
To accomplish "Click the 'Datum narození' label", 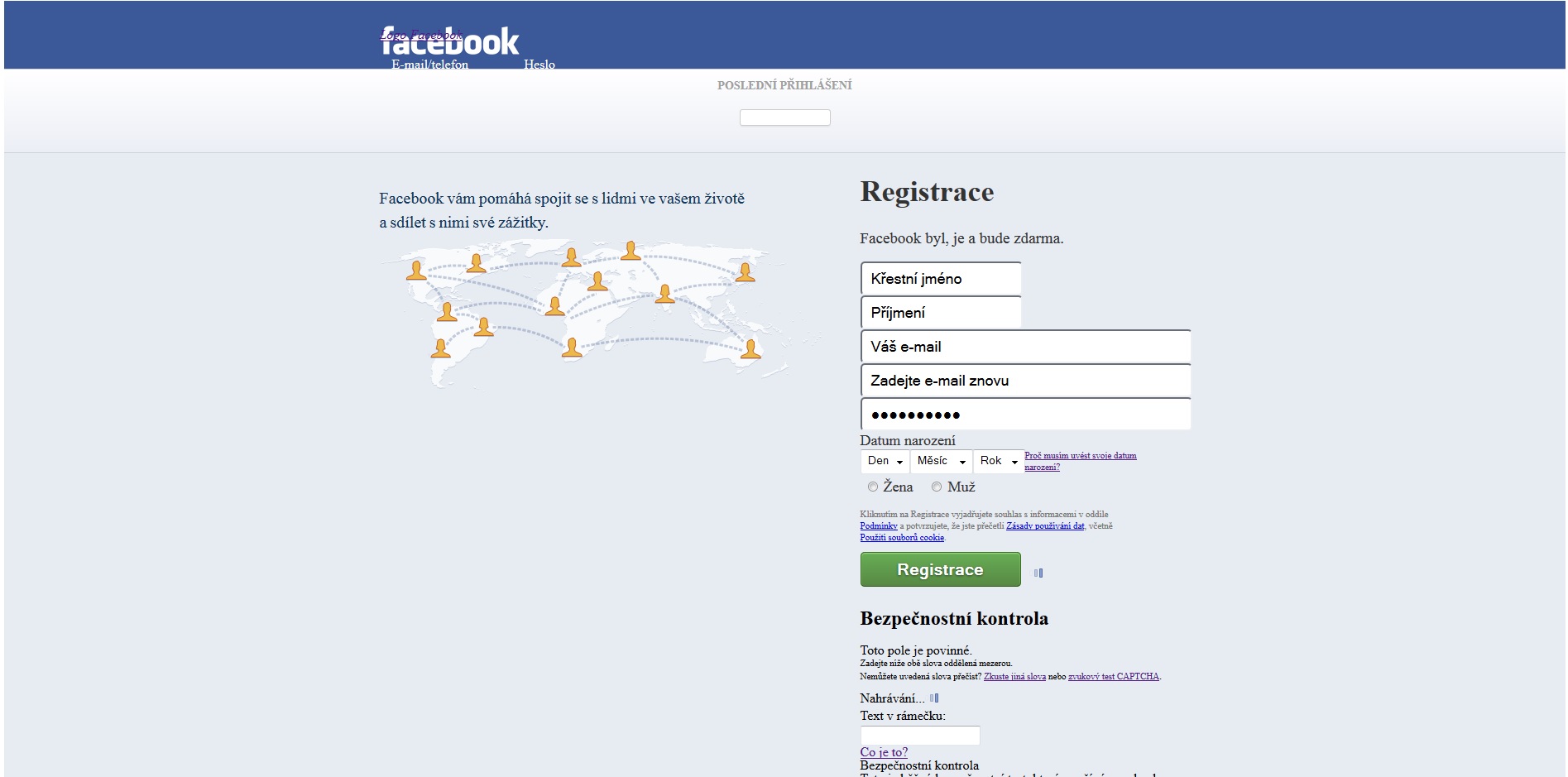I will (908, 440).
